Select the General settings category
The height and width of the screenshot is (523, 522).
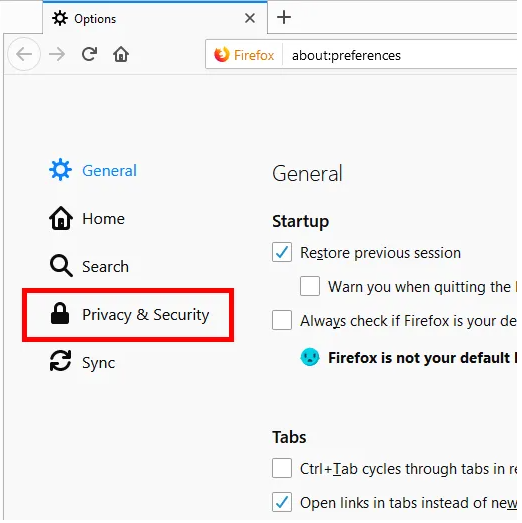click(93, 170)
